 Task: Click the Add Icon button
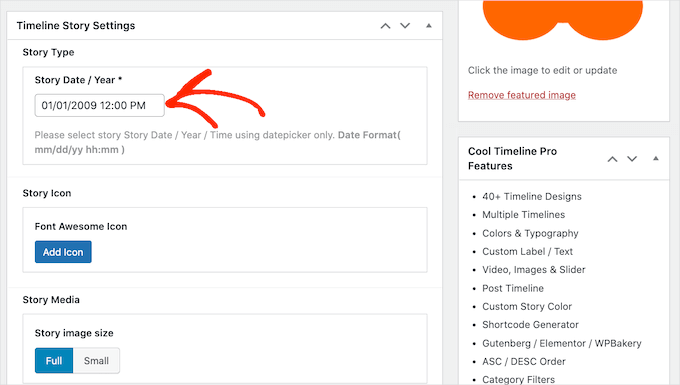63,252
